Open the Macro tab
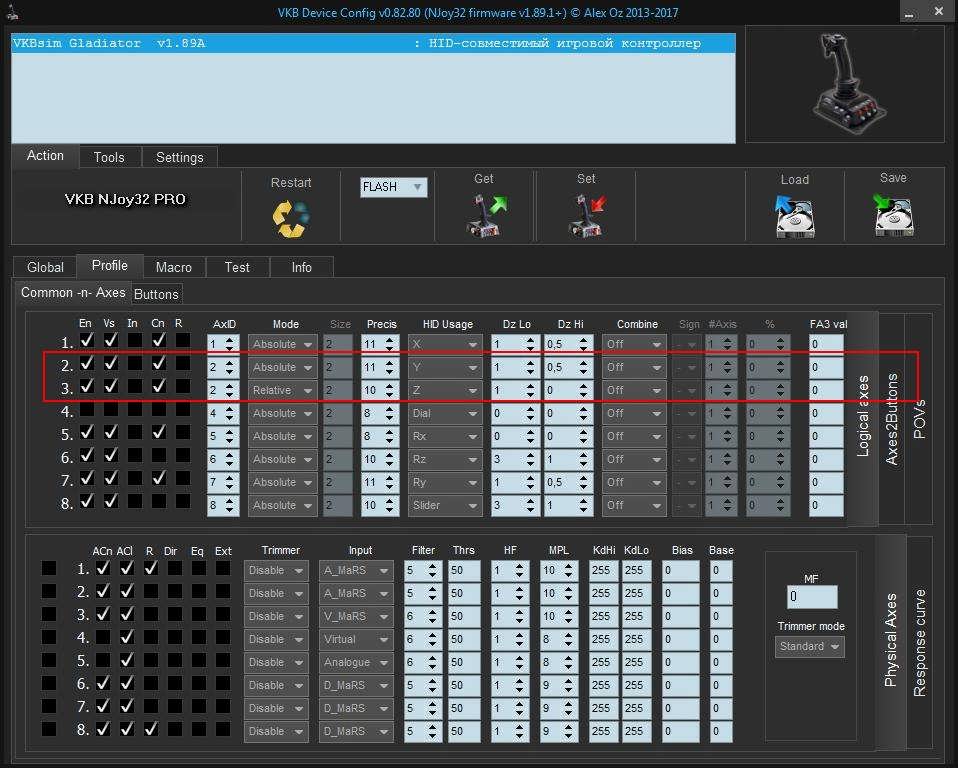This screenshot has height=768, width=958. click(174, 267)
